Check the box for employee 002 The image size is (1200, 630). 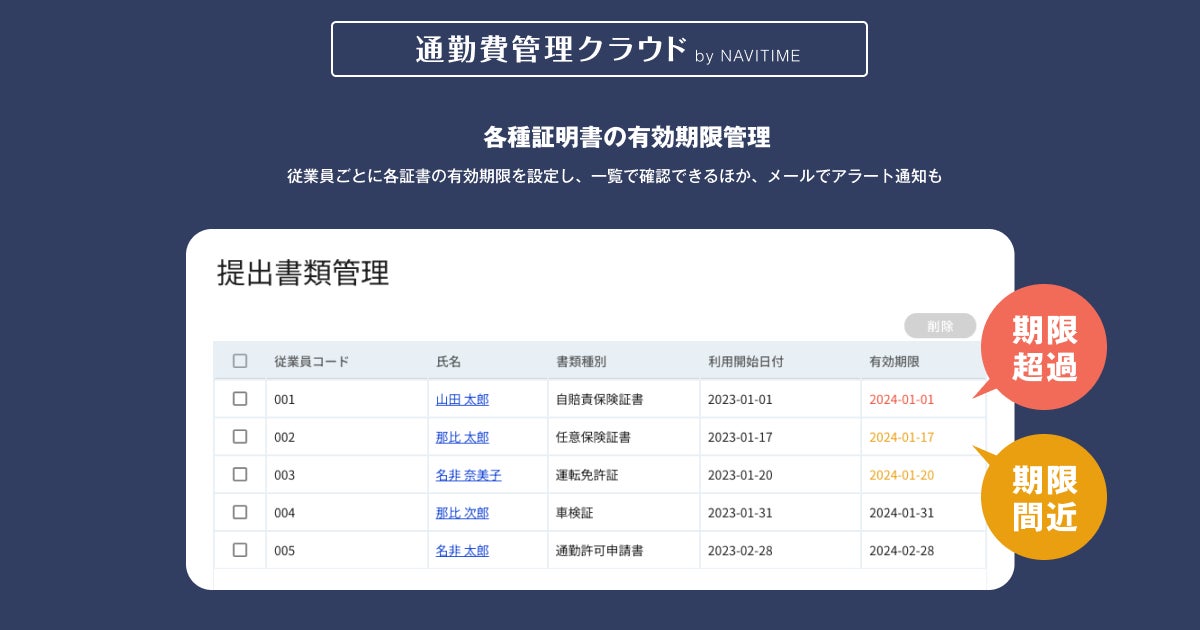240,437
